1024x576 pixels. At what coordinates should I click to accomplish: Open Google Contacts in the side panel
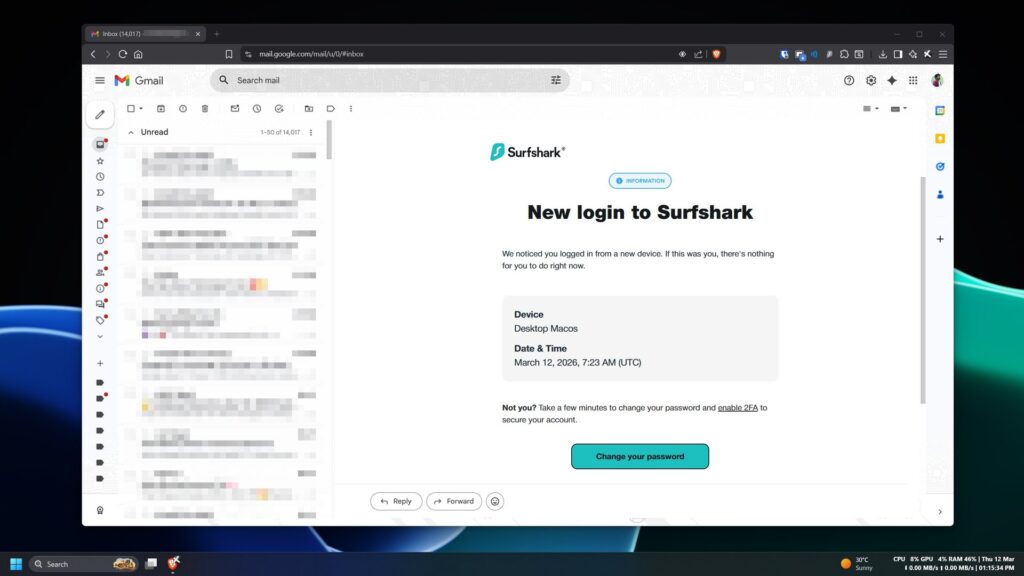point(940,195)
